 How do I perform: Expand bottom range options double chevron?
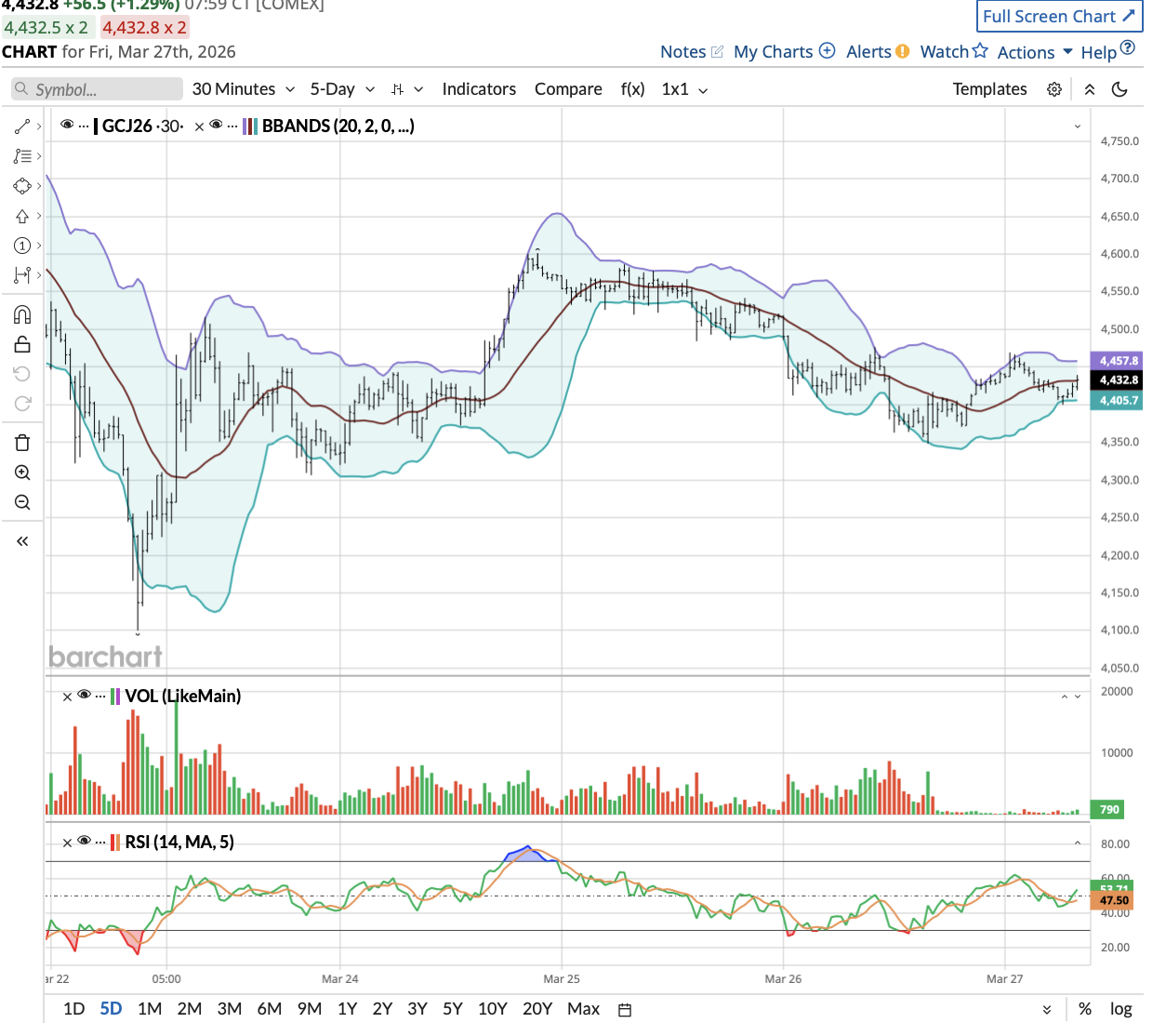(x=1047, y=1010)
